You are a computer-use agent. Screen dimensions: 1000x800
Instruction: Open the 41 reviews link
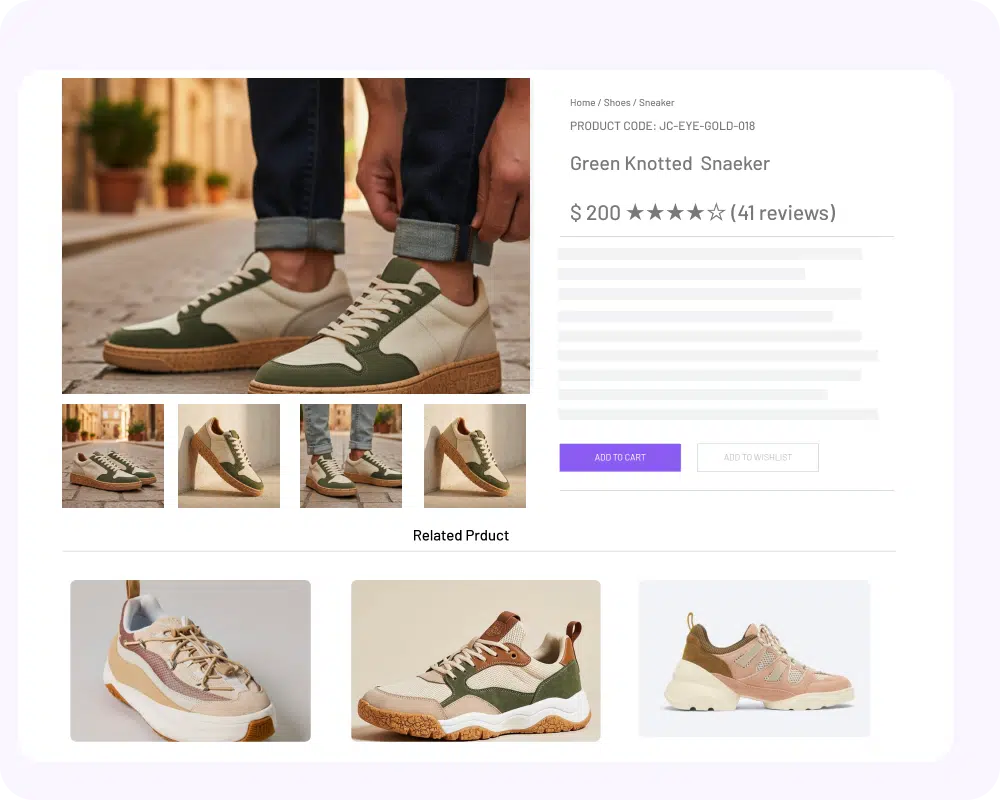[783, 212]
